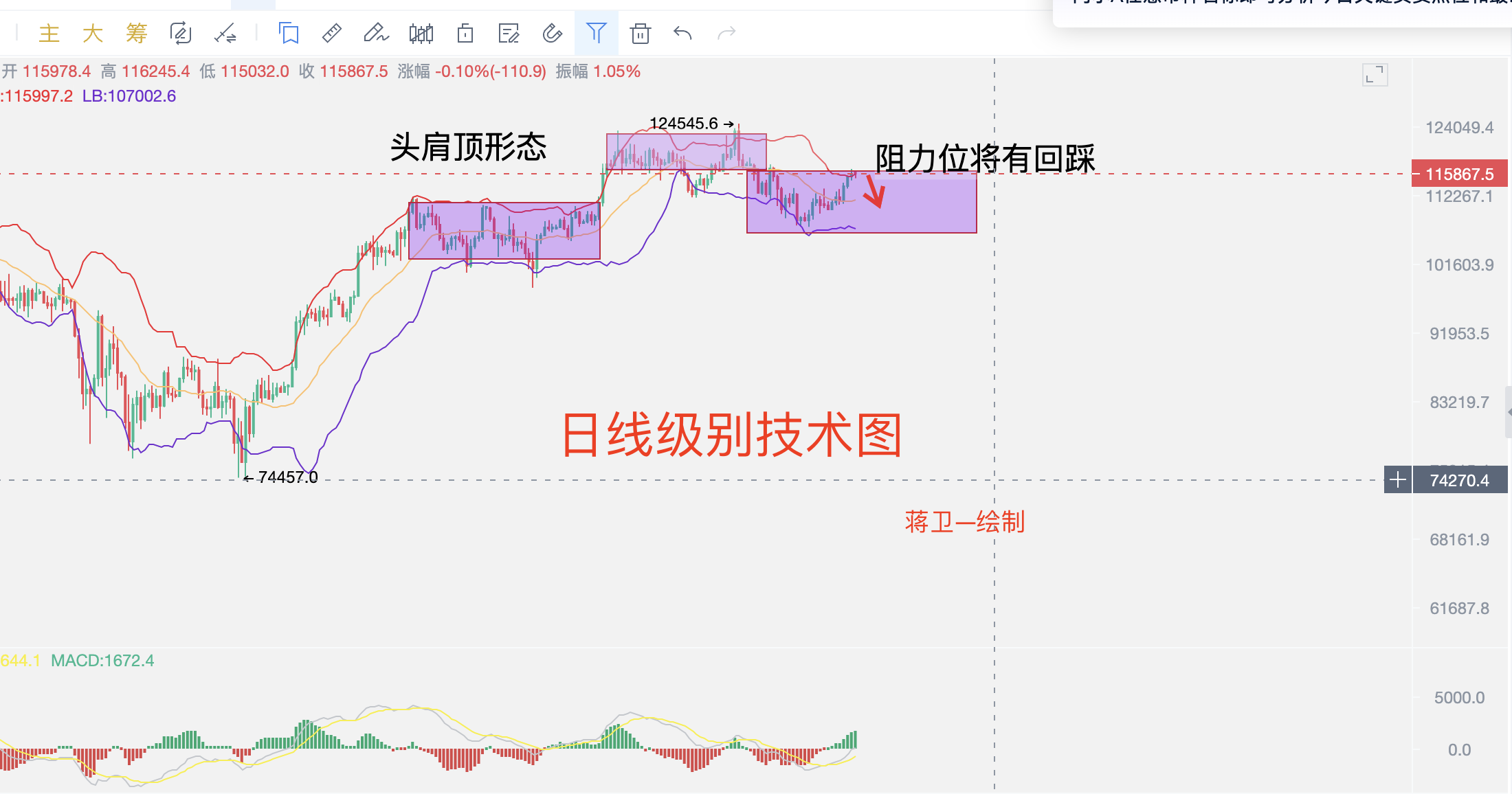This screenshot has width=1512, height=794.
Task: Click the plus icon beside 74270.4
Action: click(x=1398, y=479)
